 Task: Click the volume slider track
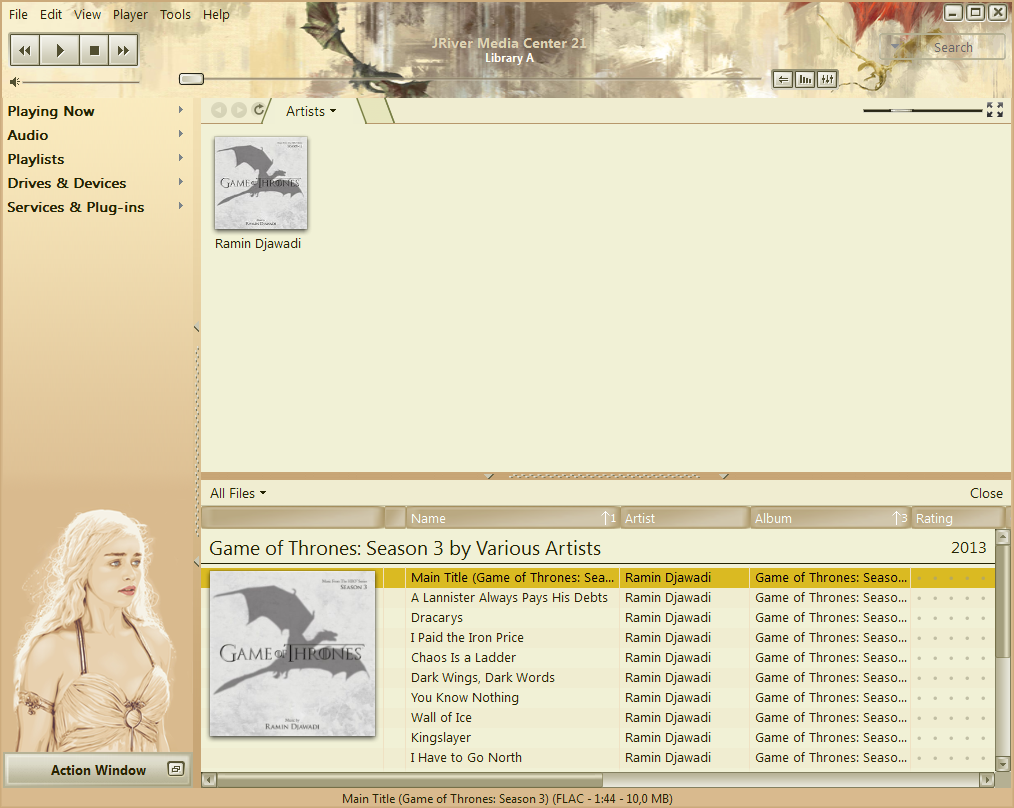pos(81,82)
